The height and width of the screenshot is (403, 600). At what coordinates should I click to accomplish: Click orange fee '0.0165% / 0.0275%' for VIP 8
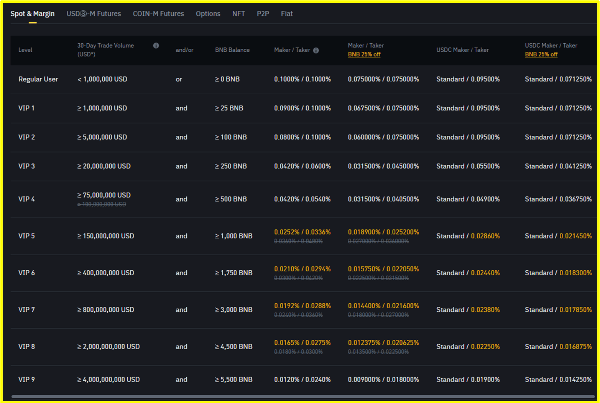302,343
